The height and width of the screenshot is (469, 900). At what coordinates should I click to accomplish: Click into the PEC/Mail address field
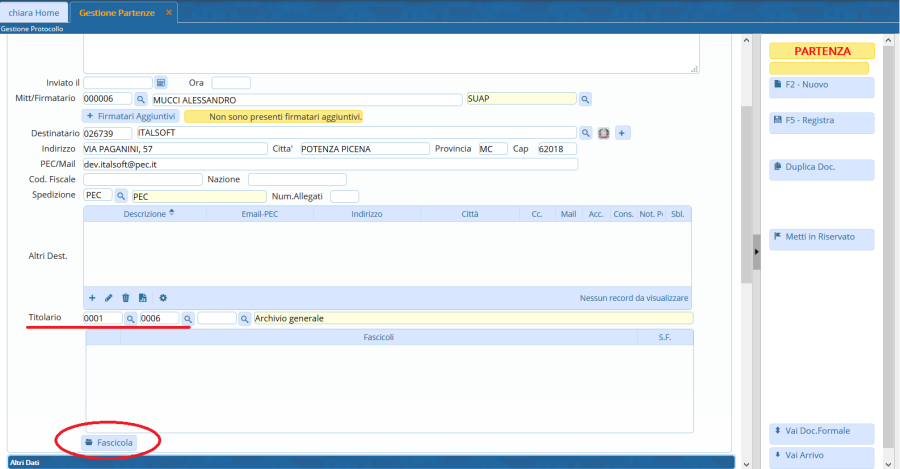pyautogui.click(x=330, y=164)
